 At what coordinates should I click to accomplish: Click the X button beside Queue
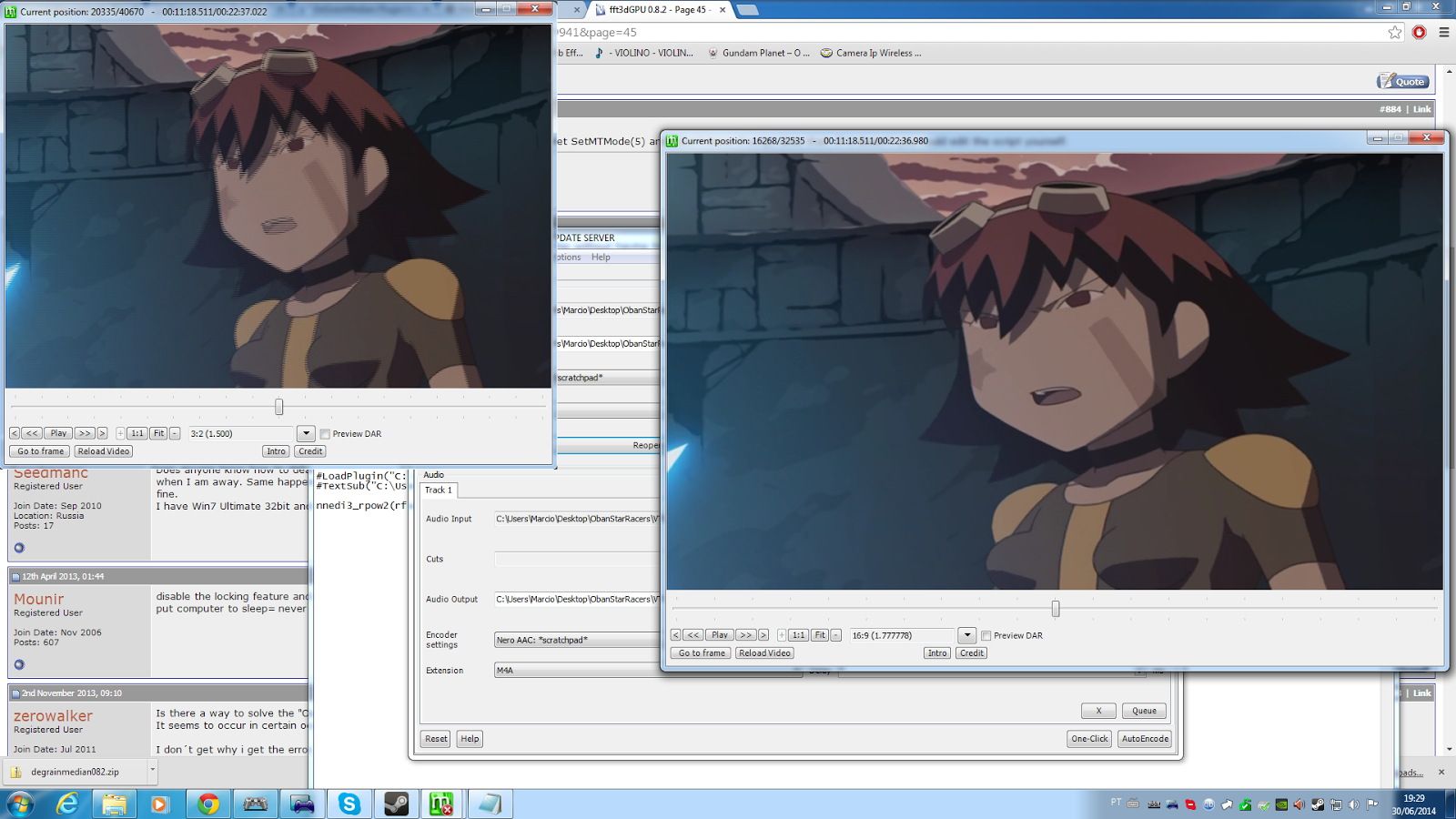1098,711
